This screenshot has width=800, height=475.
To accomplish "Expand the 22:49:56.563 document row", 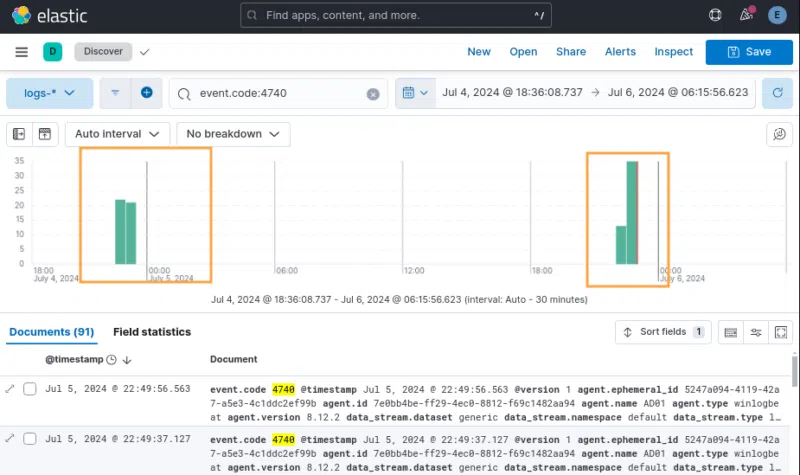I will tap(10, 389).
